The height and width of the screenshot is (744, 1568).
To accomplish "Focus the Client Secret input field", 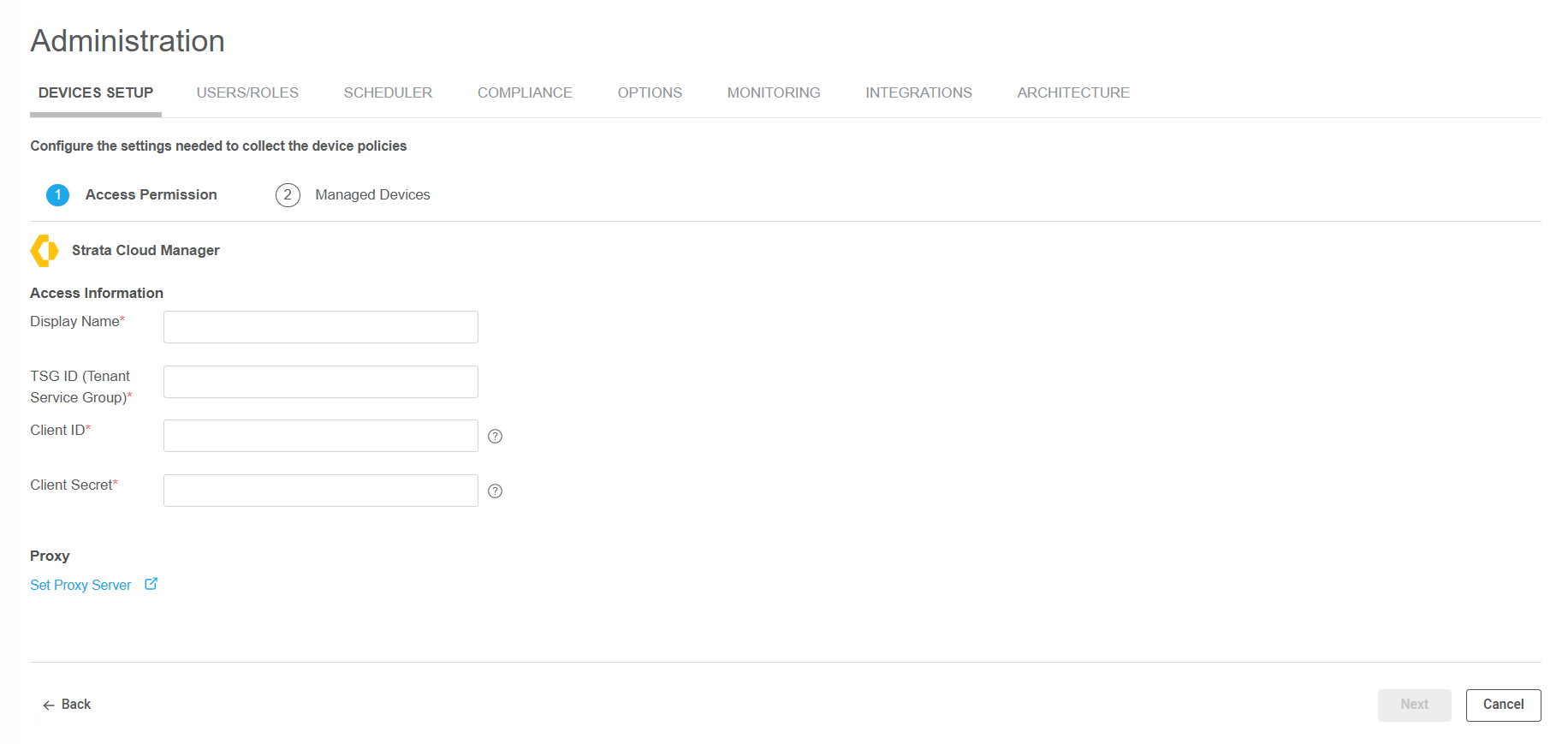I will 321,491.
